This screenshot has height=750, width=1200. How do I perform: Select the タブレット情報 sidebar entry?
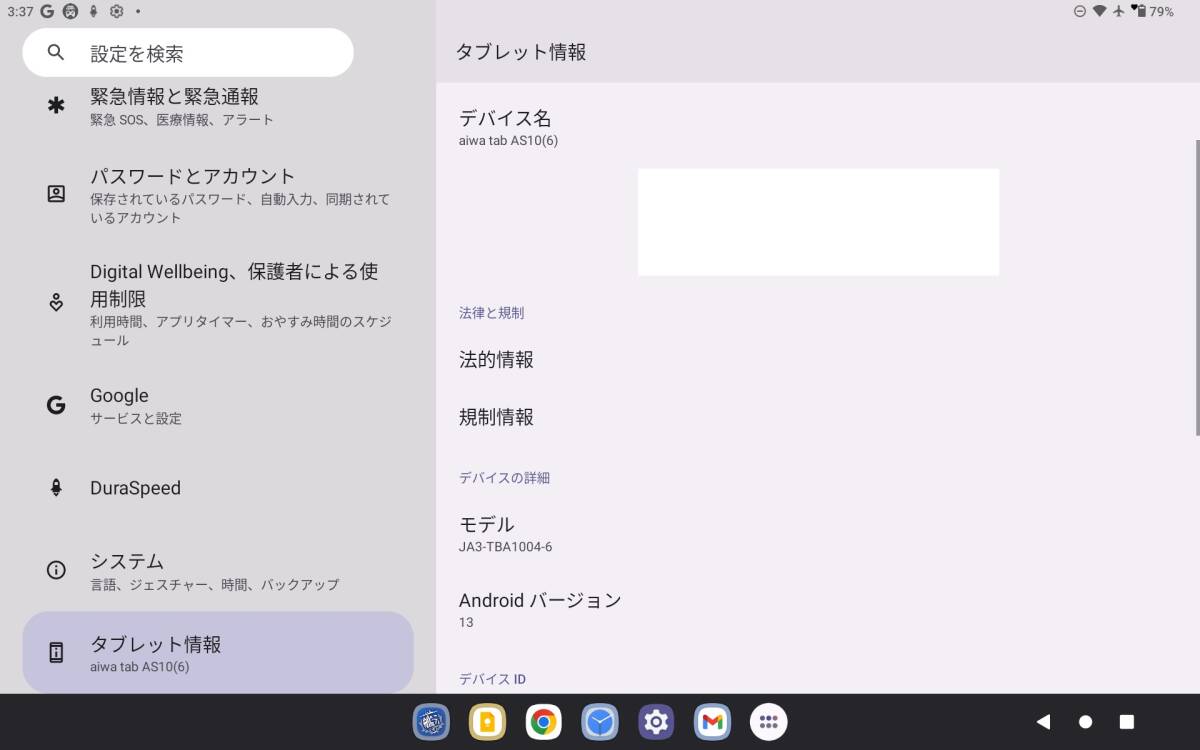tap(218, 653)
